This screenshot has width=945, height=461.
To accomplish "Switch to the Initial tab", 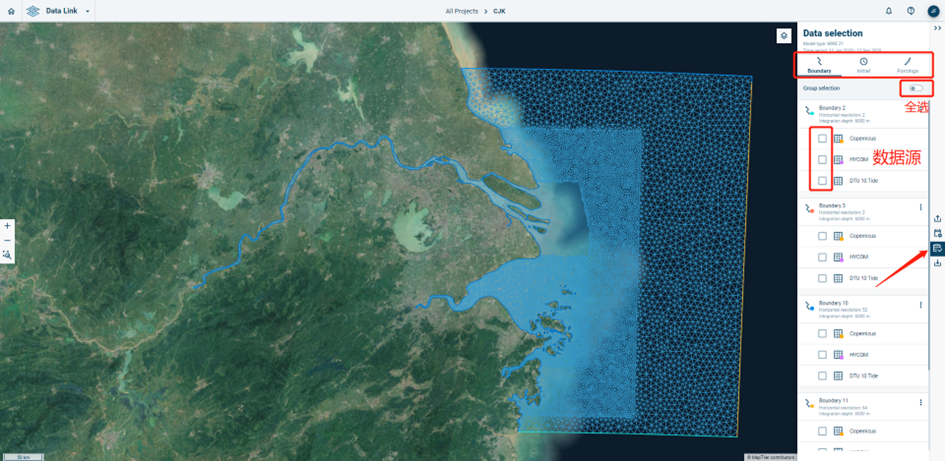I will 864,66.
